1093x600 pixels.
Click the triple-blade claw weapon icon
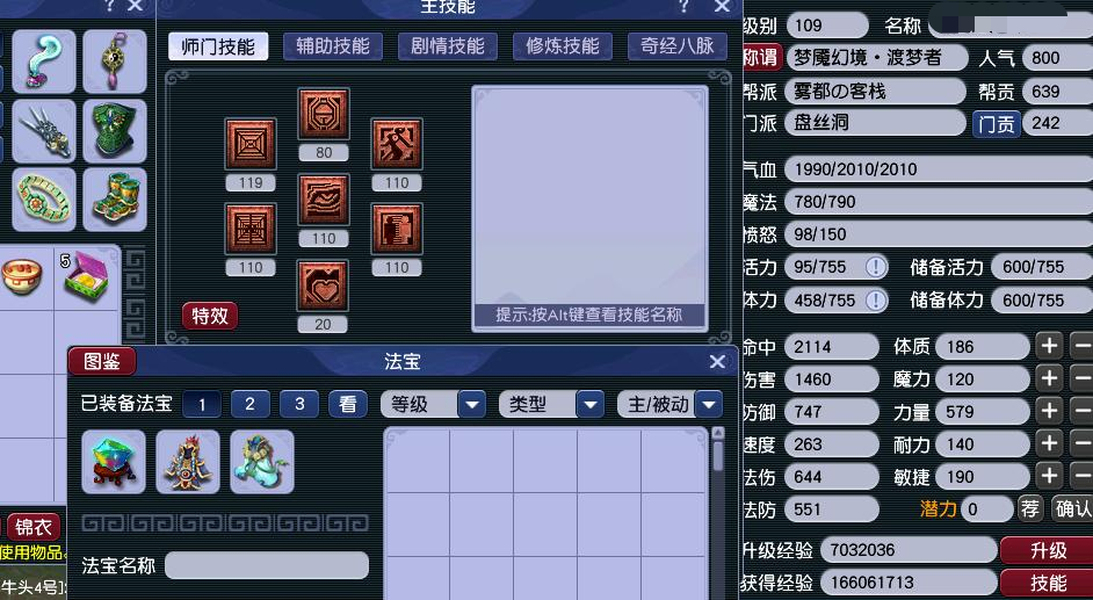click(x=44, y=131)
